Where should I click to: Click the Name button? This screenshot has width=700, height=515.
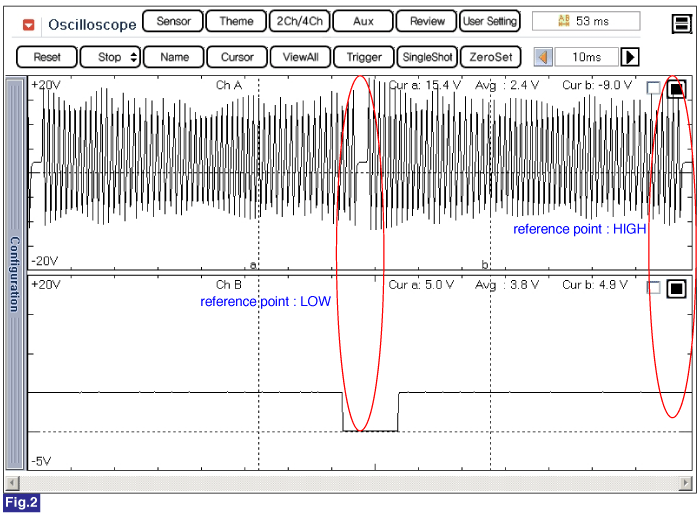point(174,57)
